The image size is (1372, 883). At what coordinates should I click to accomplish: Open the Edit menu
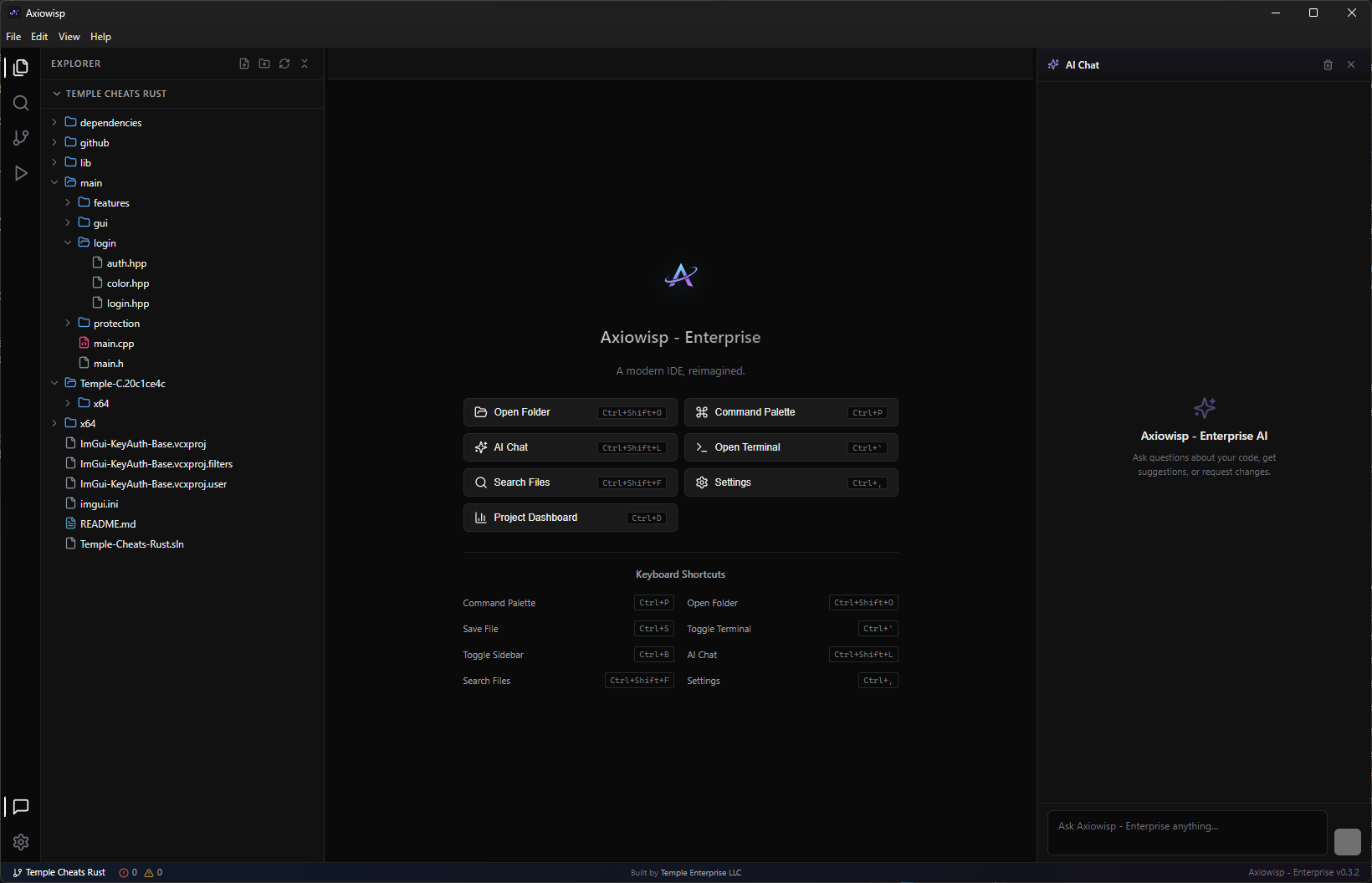pos(38,36)
